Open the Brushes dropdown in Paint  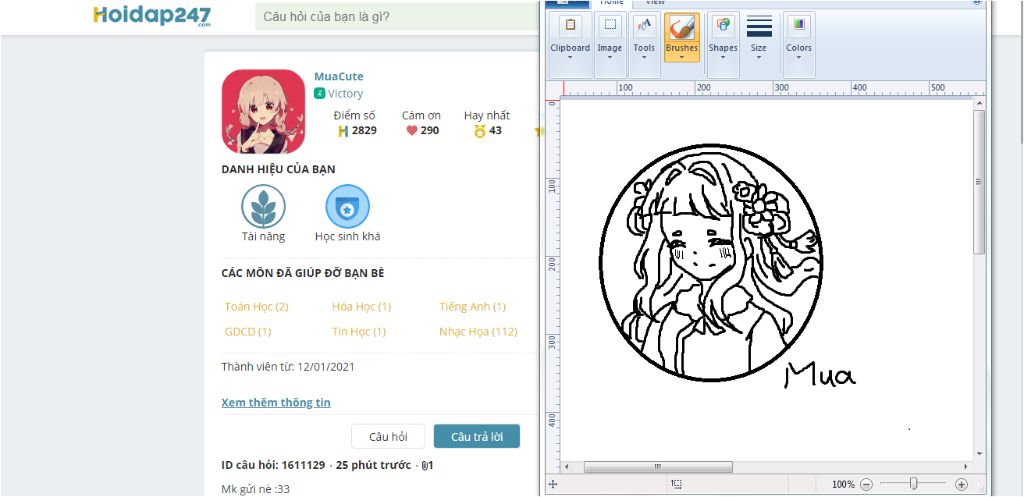tap(682, 38)
